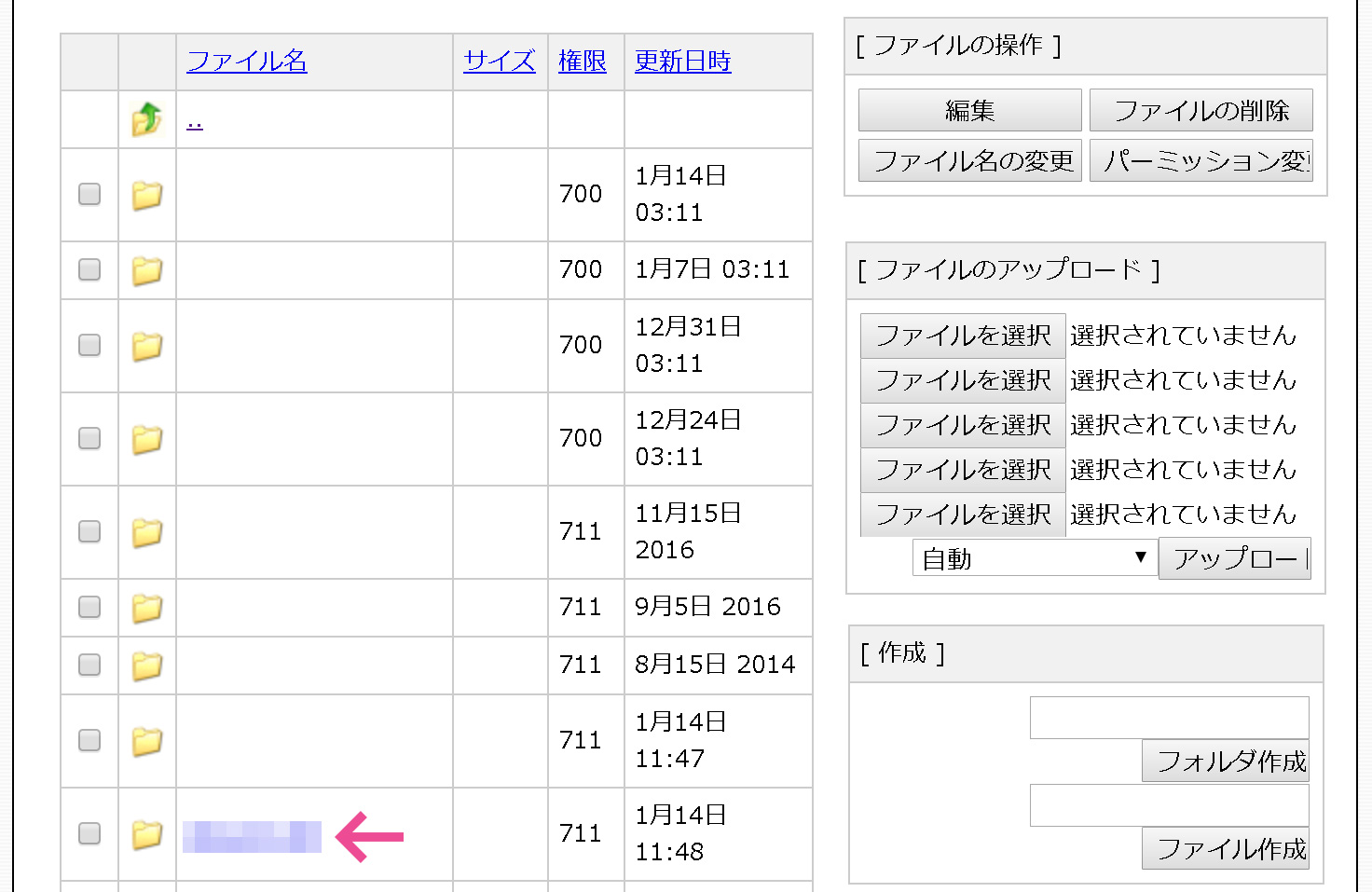Click the first ファイルを選択 upload button
The height and width of the screenshot is (892, 1372).
pyautogui.click(x=963, y=336)
